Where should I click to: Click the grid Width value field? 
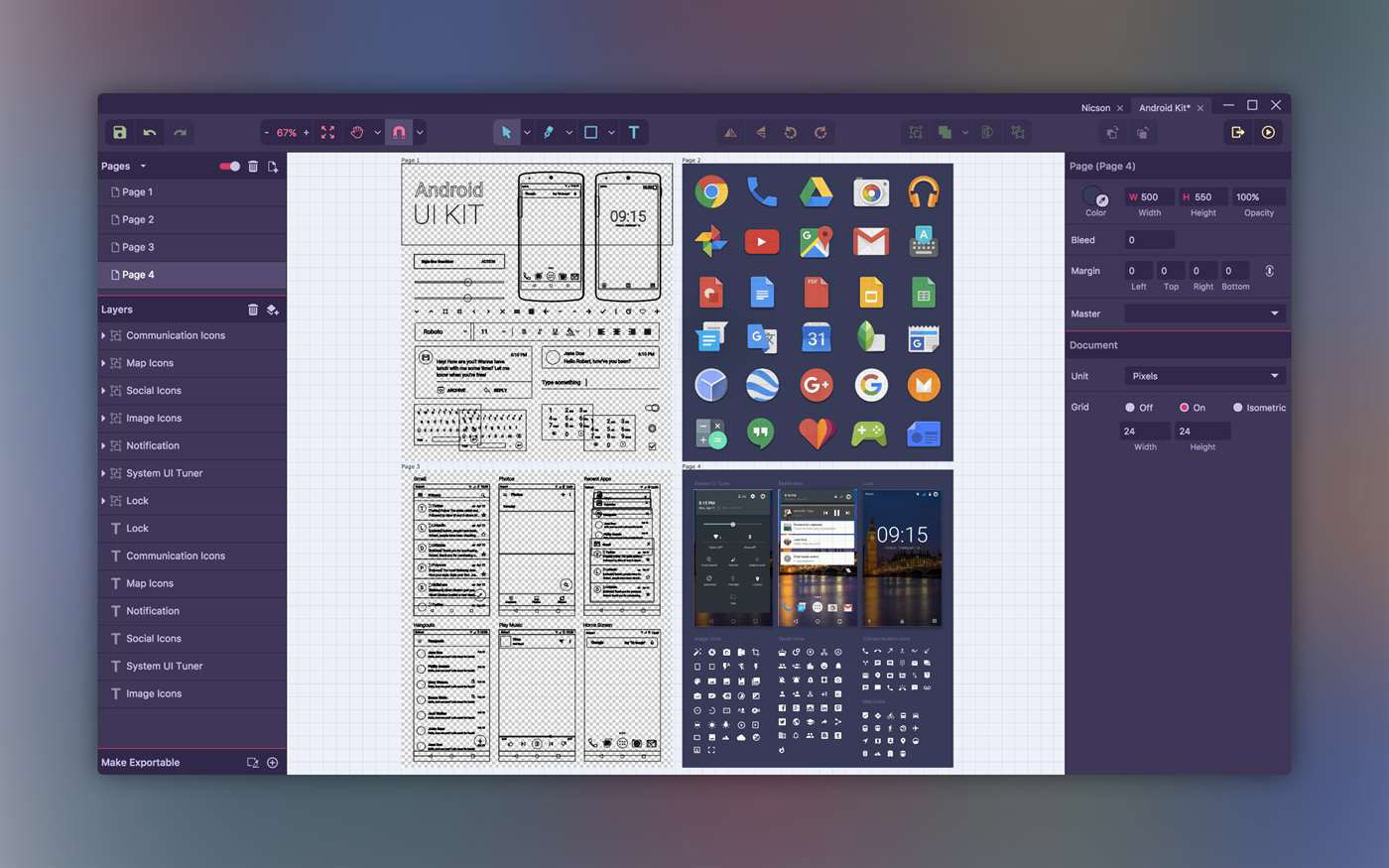pos(1145,432)
